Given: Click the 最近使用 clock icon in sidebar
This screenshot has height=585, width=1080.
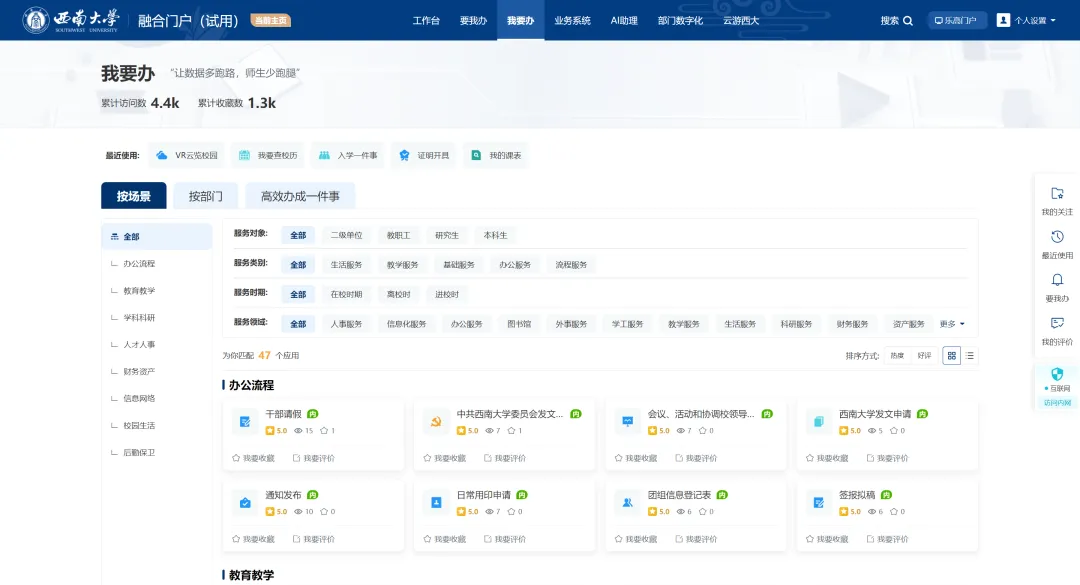Looking at the screenshot, I should click(1057, 237).
